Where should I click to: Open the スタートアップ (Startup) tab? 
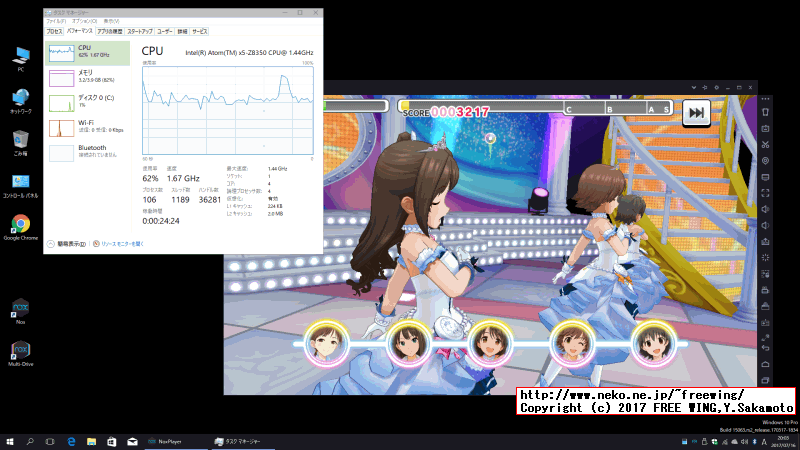click(140, 32)
